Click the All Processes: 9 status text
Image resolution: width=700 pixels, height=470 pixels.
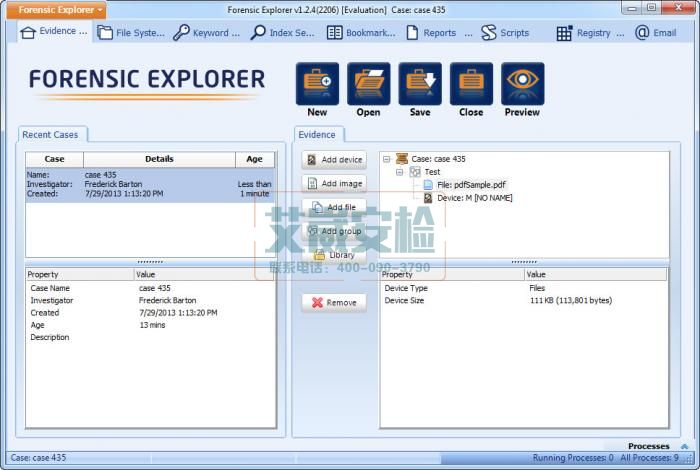tap(649, 458)
